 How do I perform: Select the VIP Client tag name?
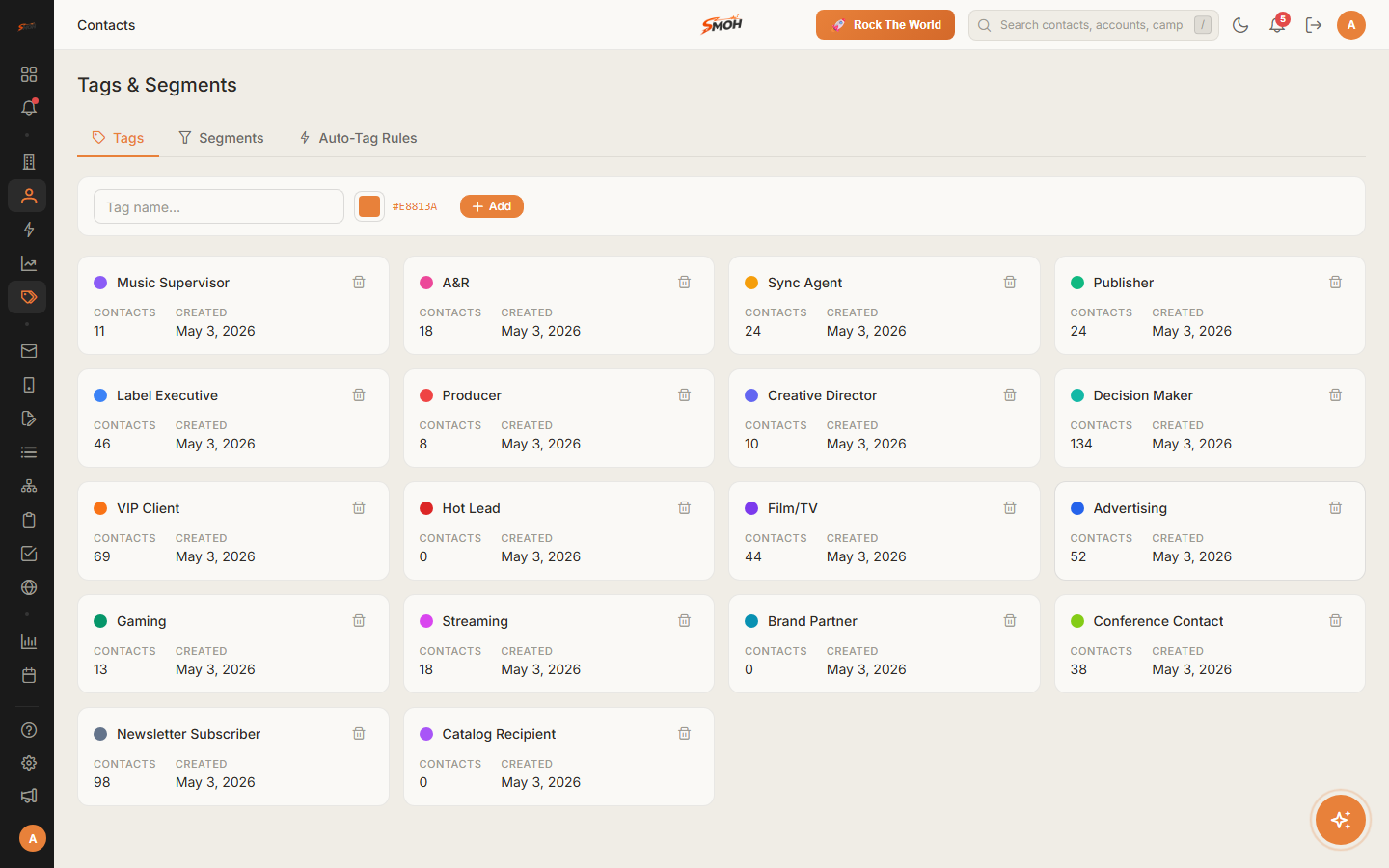149,508
